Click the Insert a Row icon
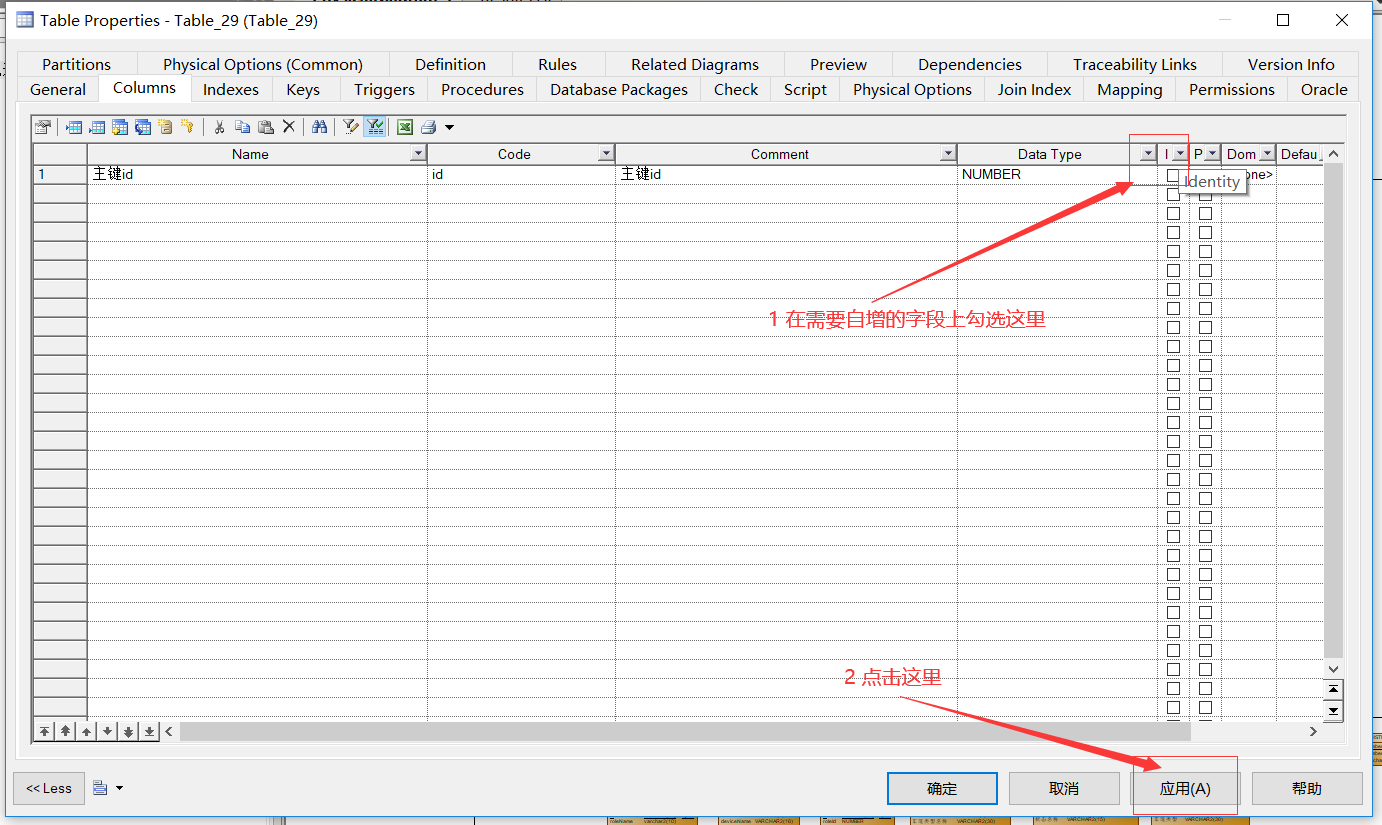 74,127
